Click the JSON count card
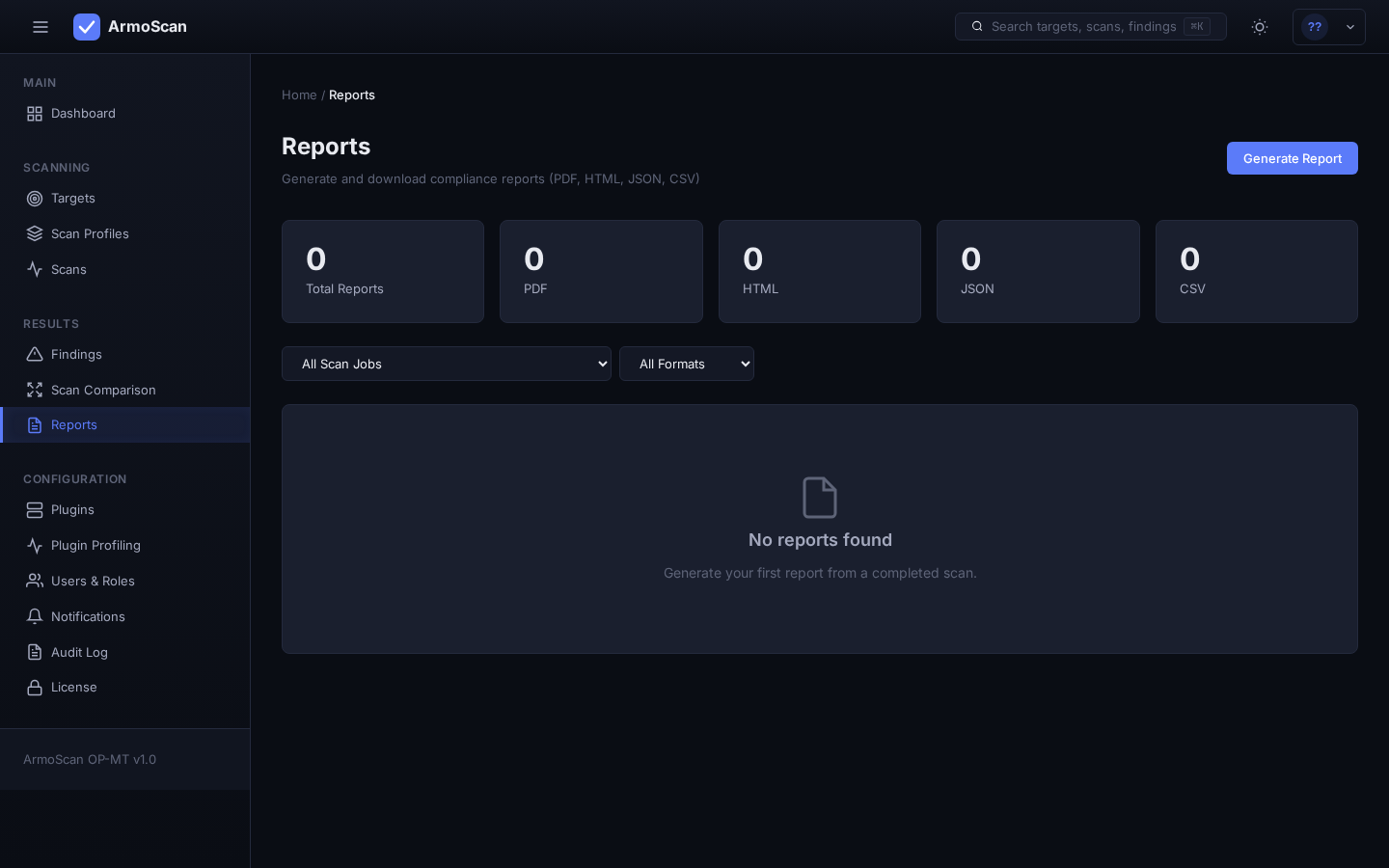This screenshot has height=868, width=1389. pyautogui.click(x=1038, y=271)
